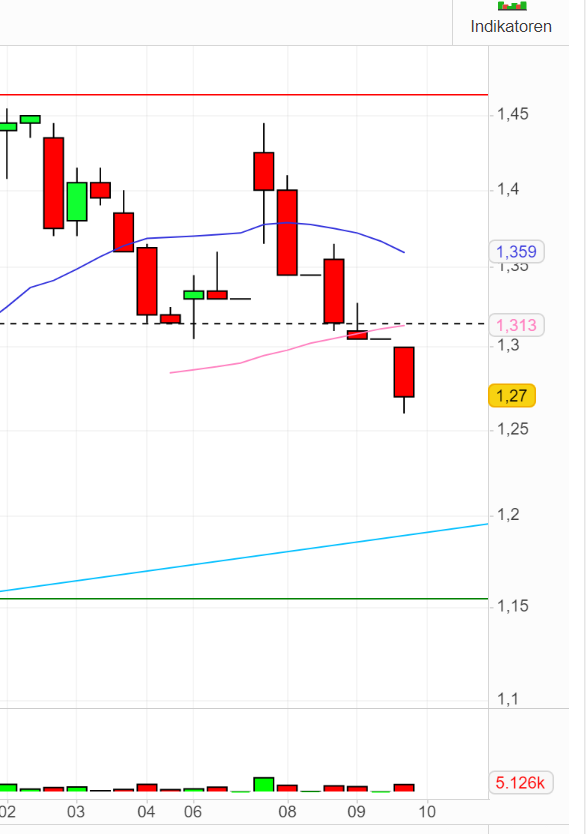The image size is (586, 834).
Task: Select the tallest green volume bar
Action: pyautogui.click(x=264, y=785)
